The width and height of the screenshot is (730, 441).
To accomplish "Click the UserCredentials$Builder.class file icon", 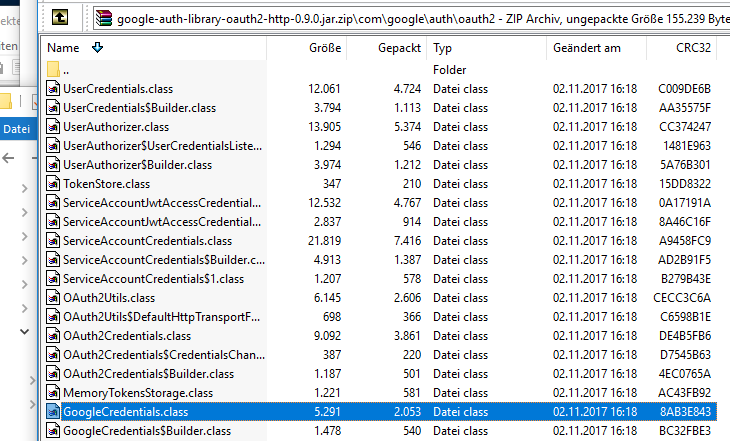I will pyautogui.click(x=53, y=108).
